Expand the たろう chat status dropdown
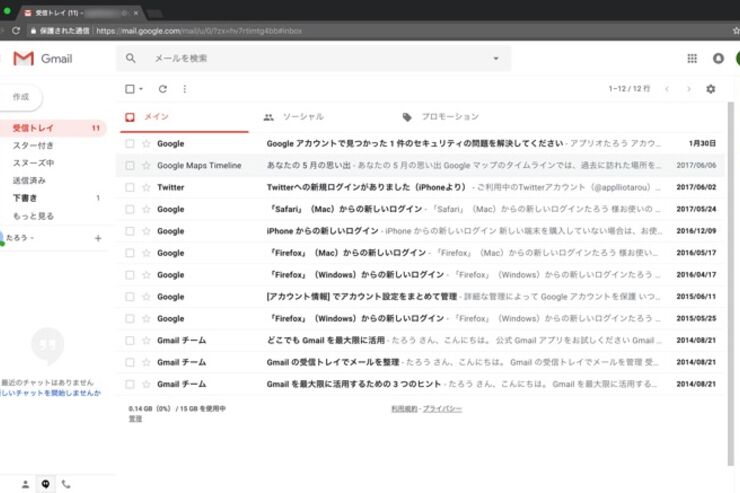 32,238
